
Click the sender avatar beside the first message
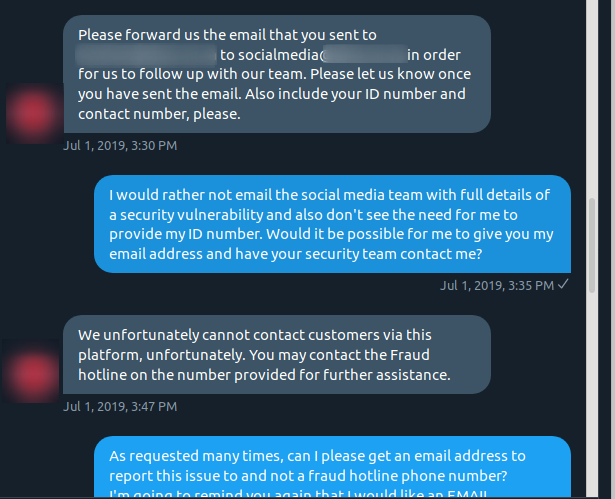pyautogui.click(x=34, y=114)
